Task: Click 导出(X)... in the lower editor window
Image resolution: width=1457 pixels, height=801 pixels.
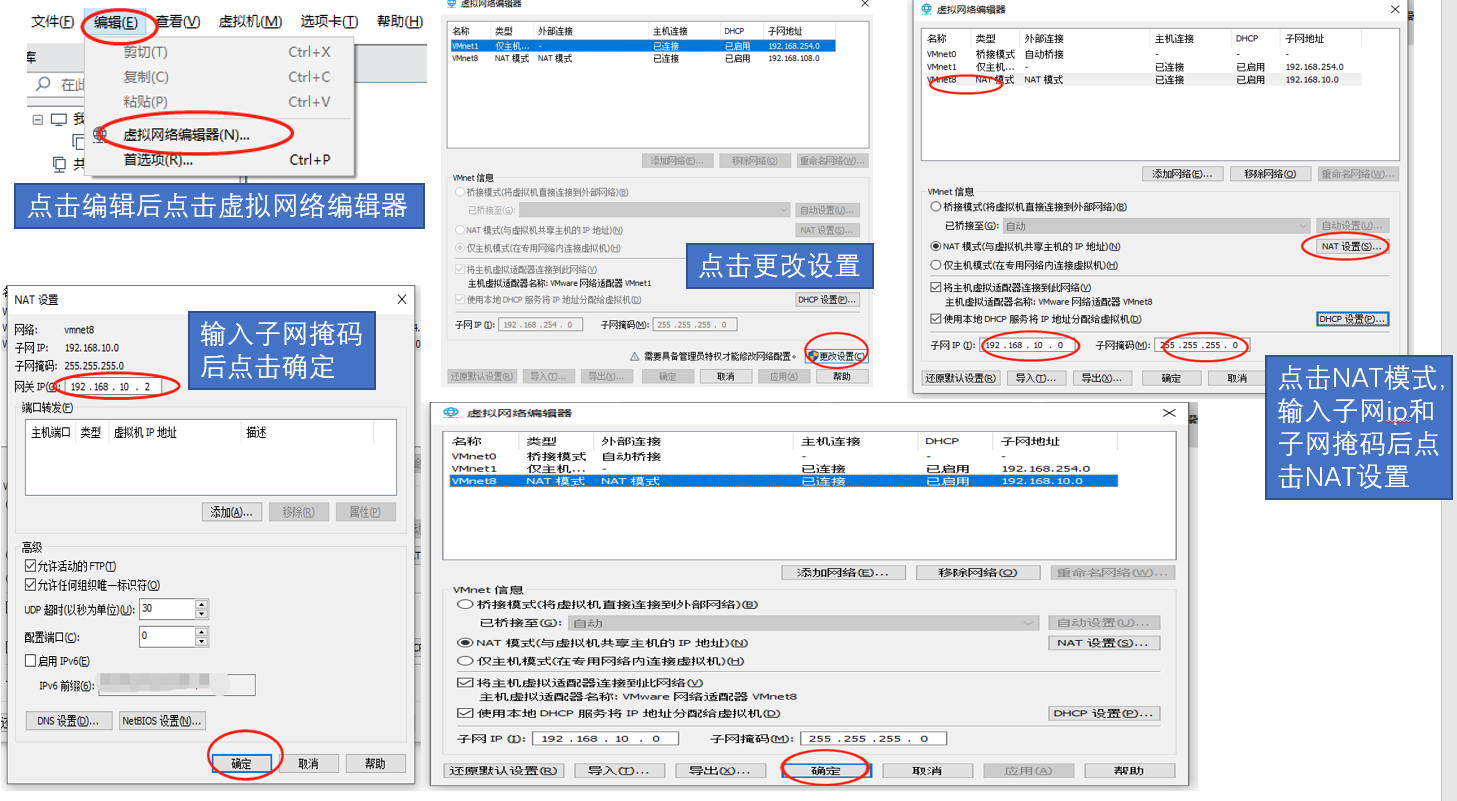Action: [x=721, y=771]
